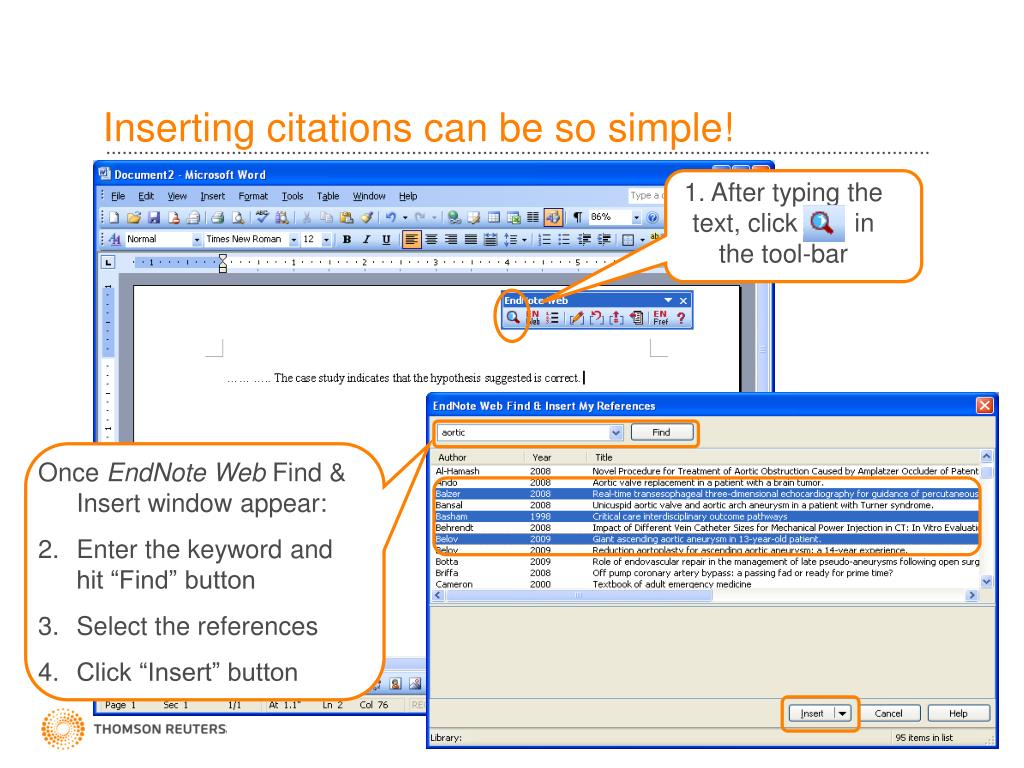1024x768 pixels.
Task: Open the Edit menu
Action: pos(146,196)
